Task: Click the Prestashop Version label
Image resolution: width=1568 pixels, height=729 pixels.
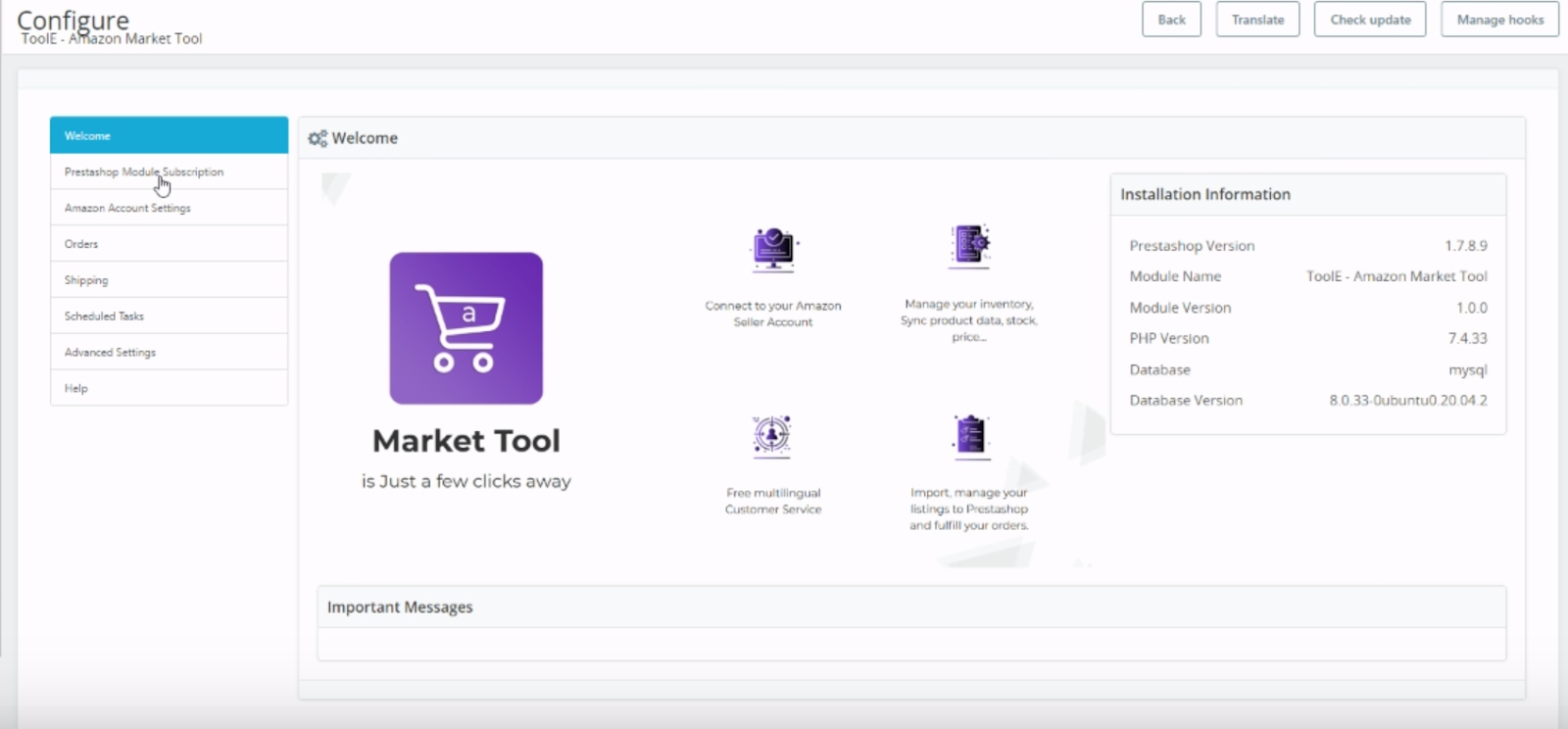Action: point(1192,246)
